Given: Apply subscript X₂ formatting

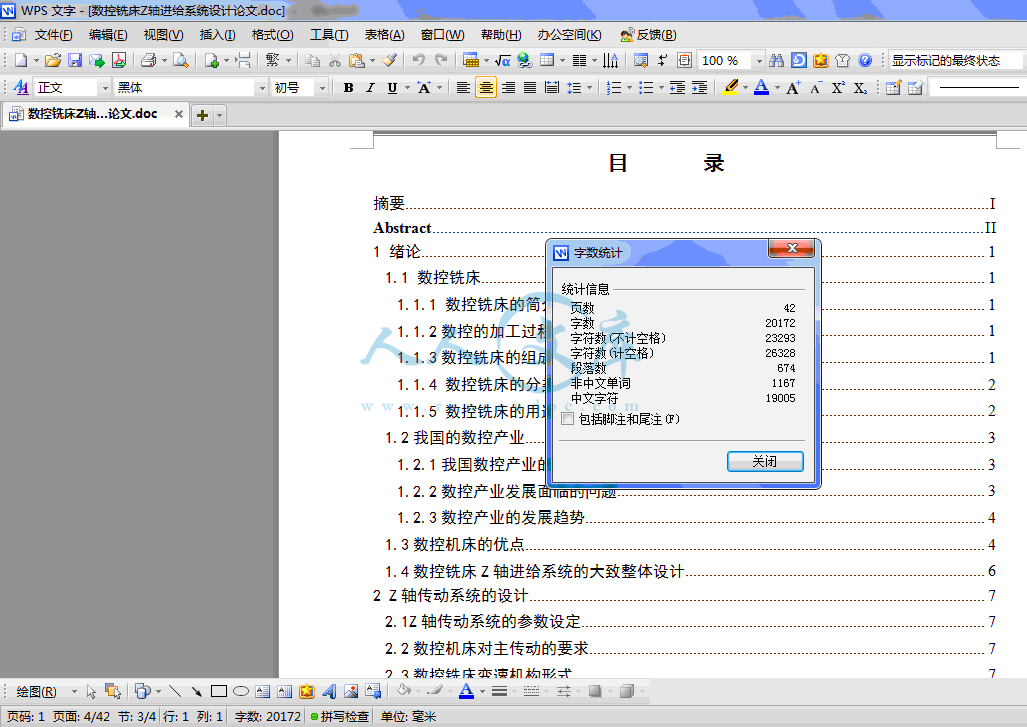Looking at the screenshot, I should (x=860, y=88).
